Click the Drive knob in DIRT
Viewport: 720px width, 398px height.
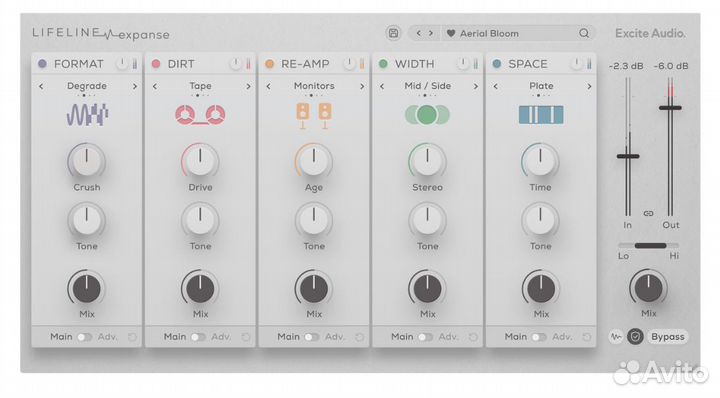200,161
